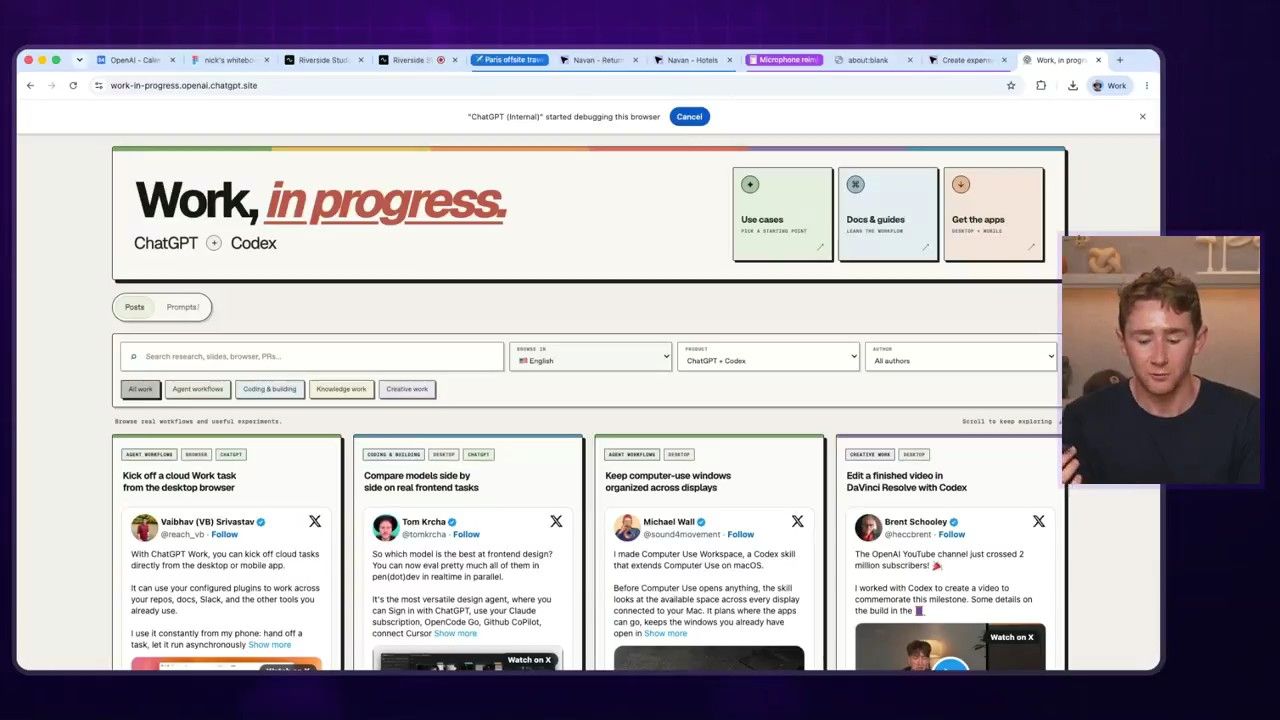
Task: Click X logo on Michael Wall's post
Action: pyautogui.click(x=797, y=521)
